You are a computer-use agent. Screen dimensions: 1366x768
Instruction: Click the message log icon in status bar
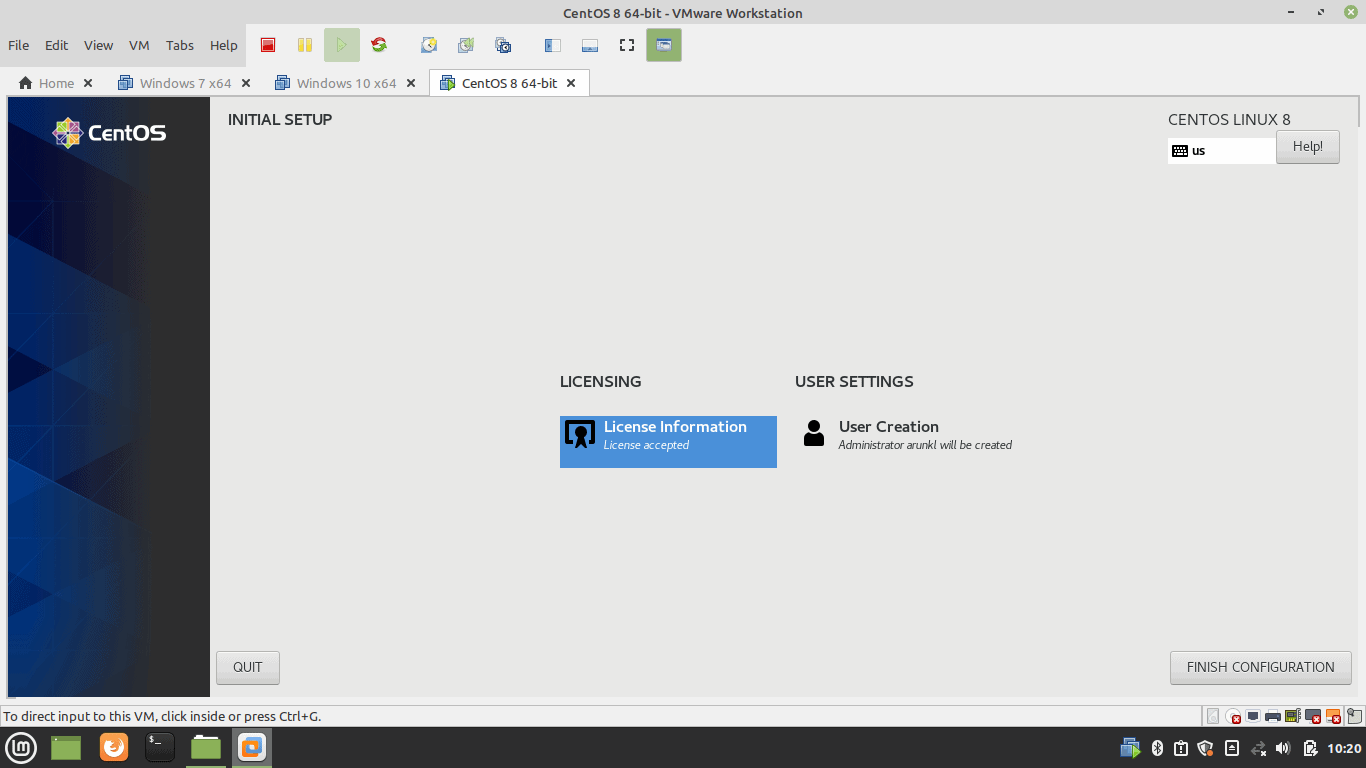click(x=1354, y=716)
